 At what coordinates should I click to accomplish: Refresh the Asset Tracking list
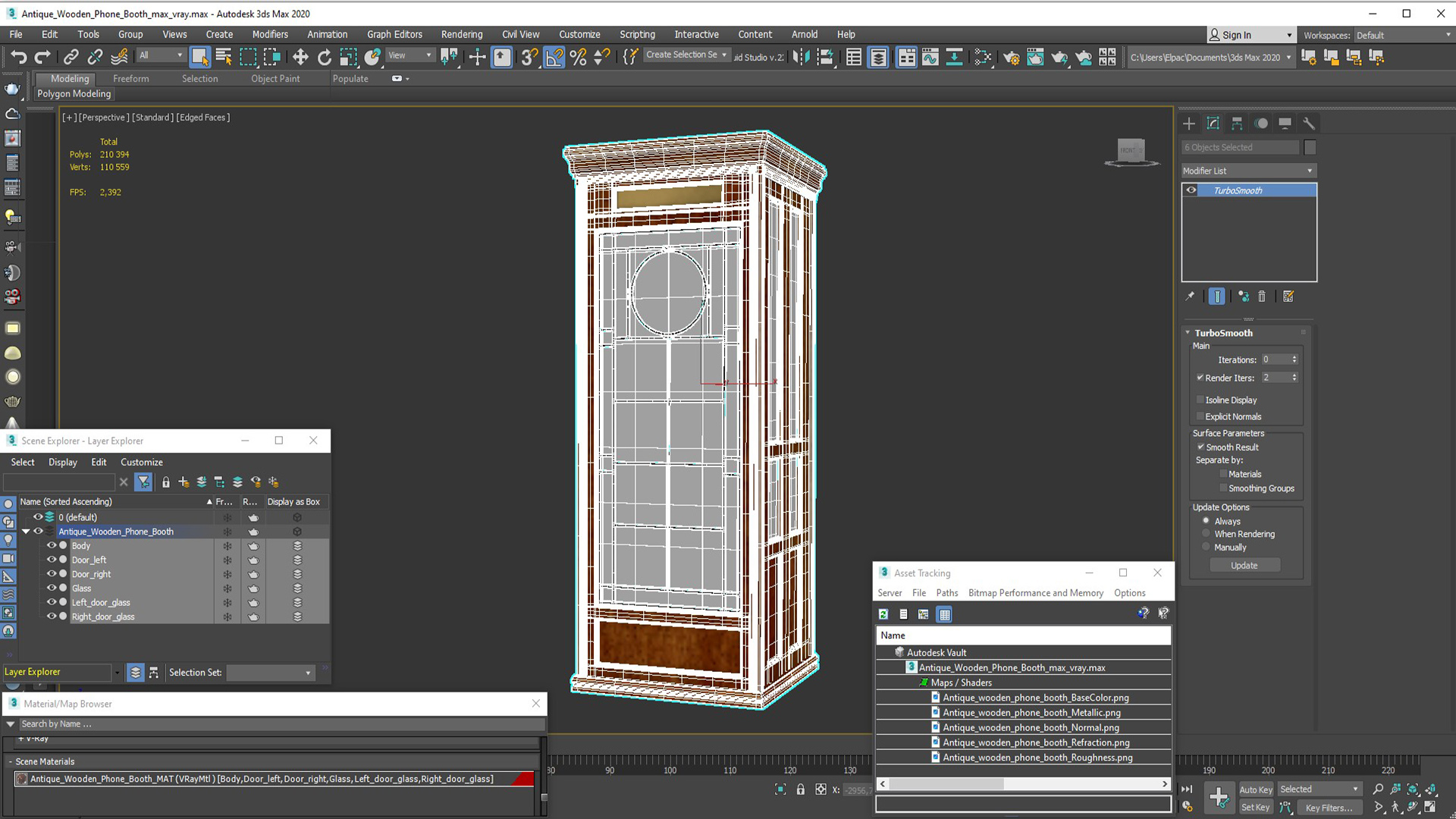click(x=883, y=614)
